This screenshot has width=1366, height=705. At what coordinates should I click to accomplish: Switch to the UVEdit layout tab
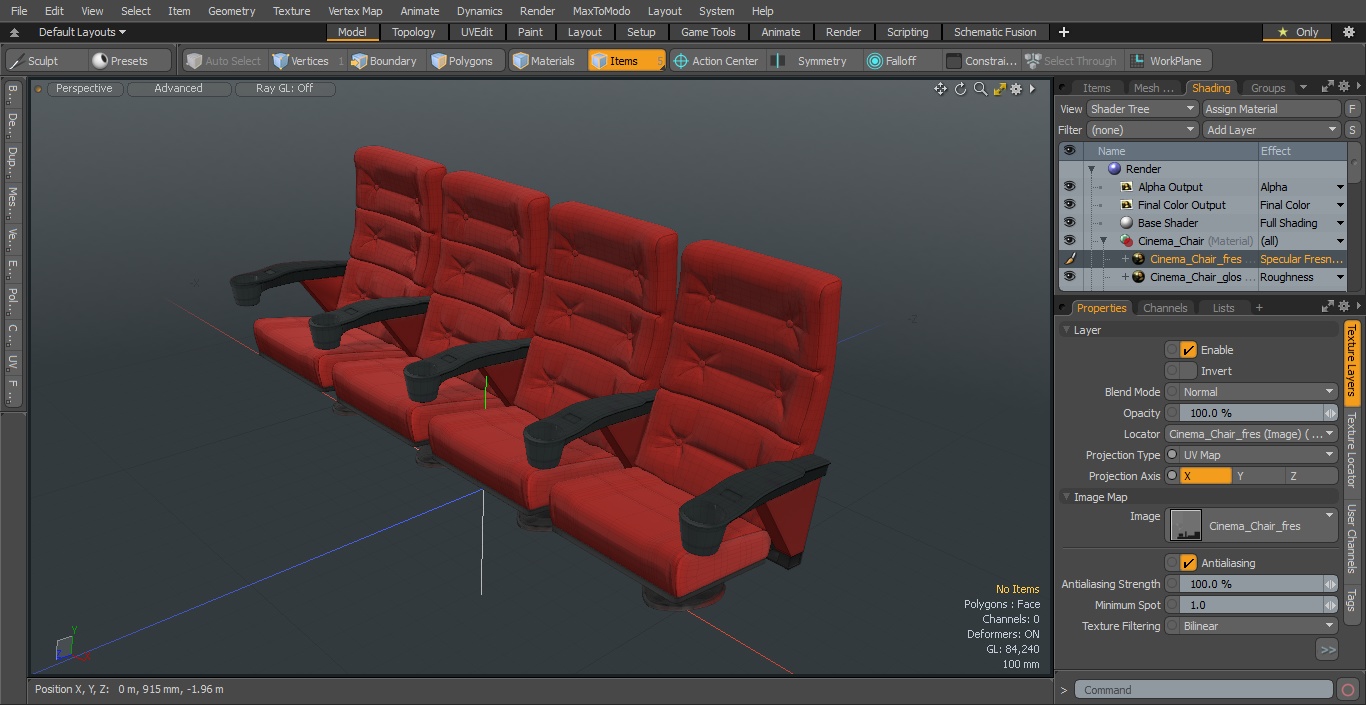point(476,32)
